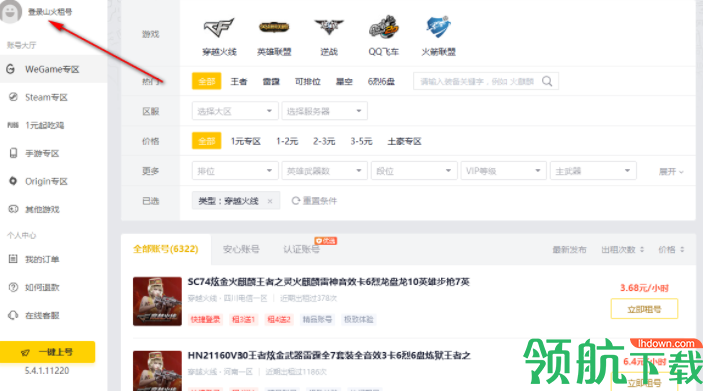Screen dimensions: 703x391
Task: Select the 3-5元 price filter
Action: [361, 141]
